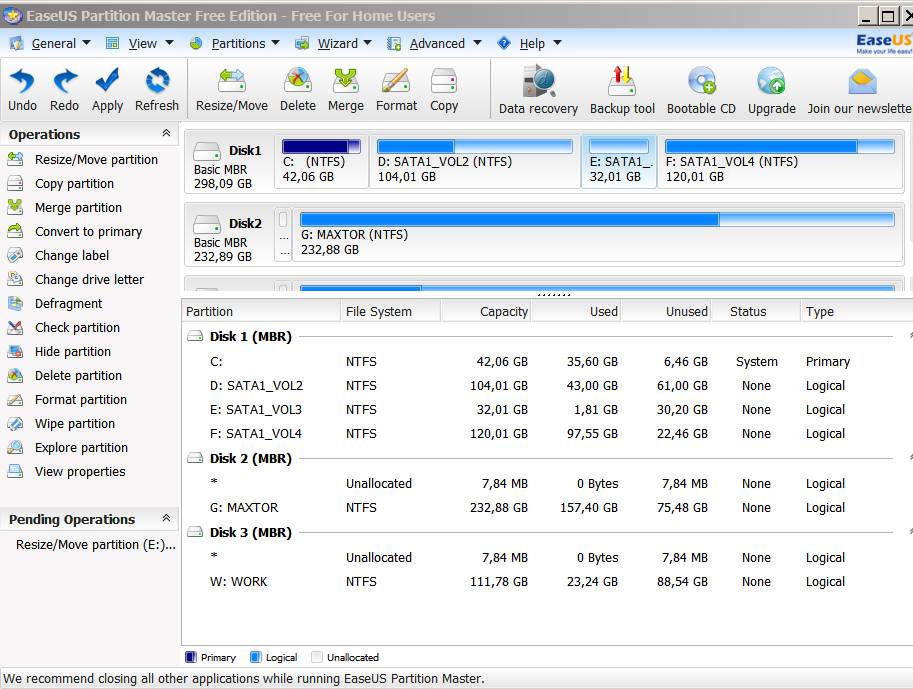
Task: Open the General menu
Action: tap(51, 43)
